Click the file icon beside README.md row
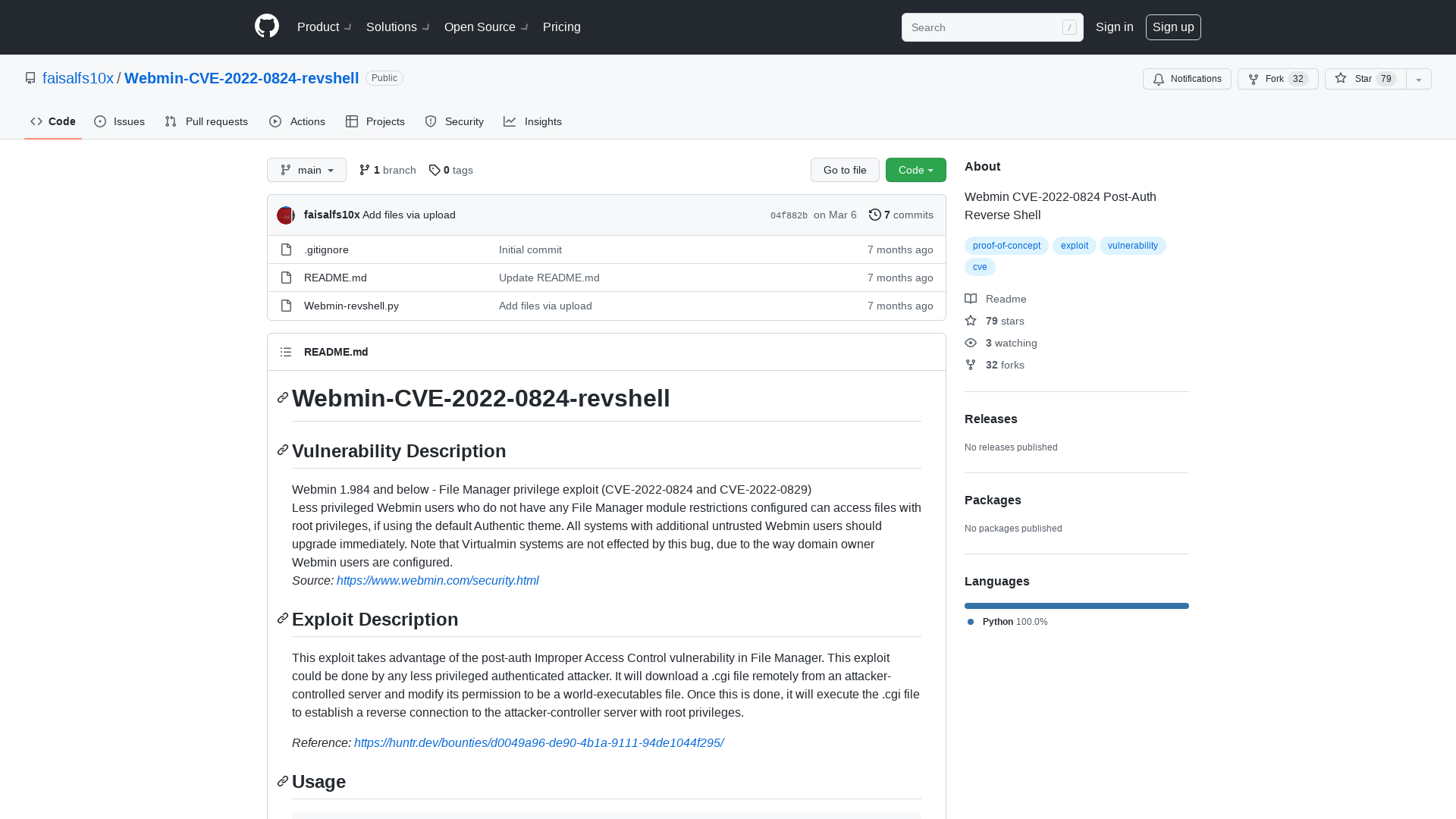Viewport: 1456px width, 819px height. pos(286,278)
